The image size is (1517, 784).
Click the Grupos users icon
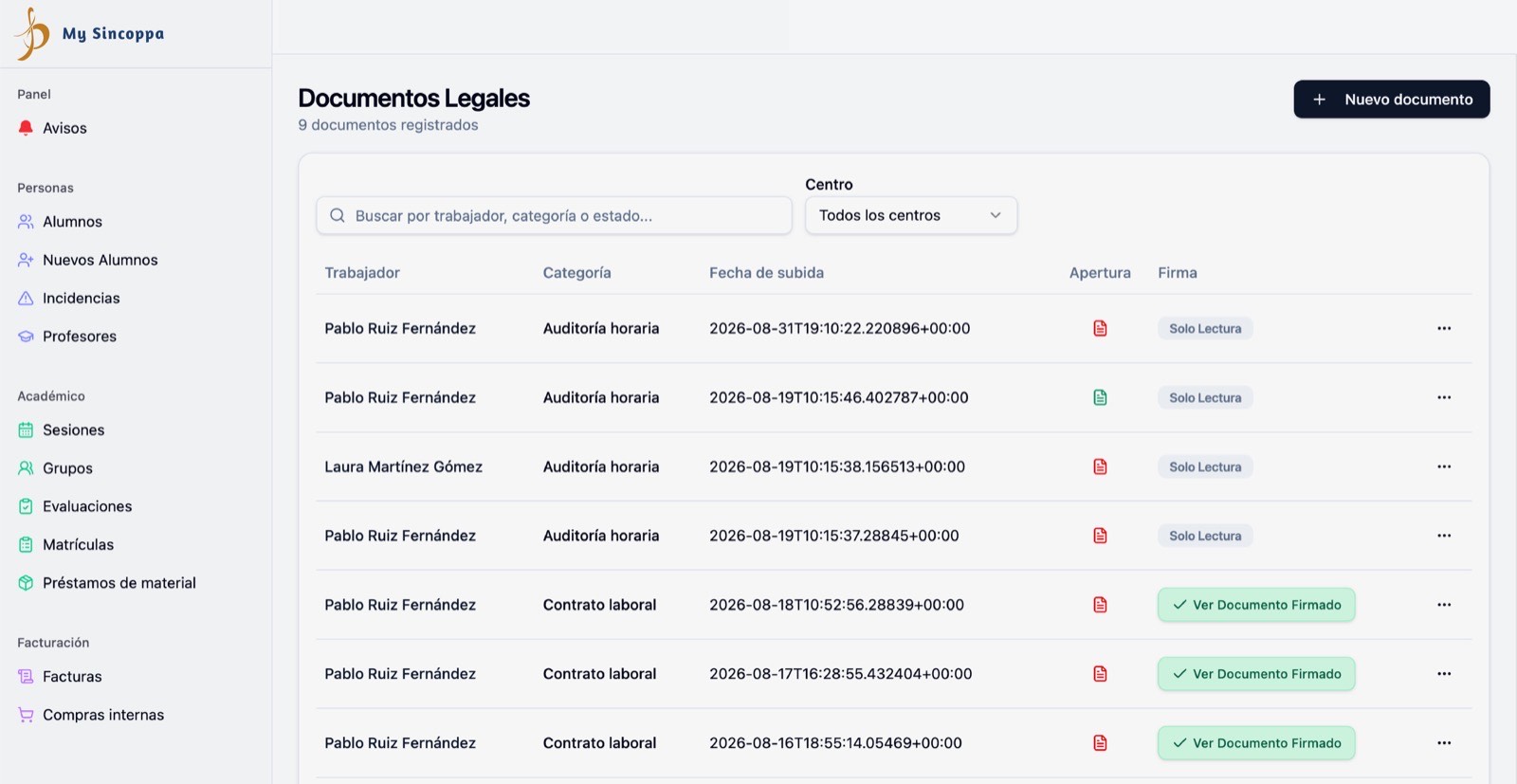click(26, 468)
